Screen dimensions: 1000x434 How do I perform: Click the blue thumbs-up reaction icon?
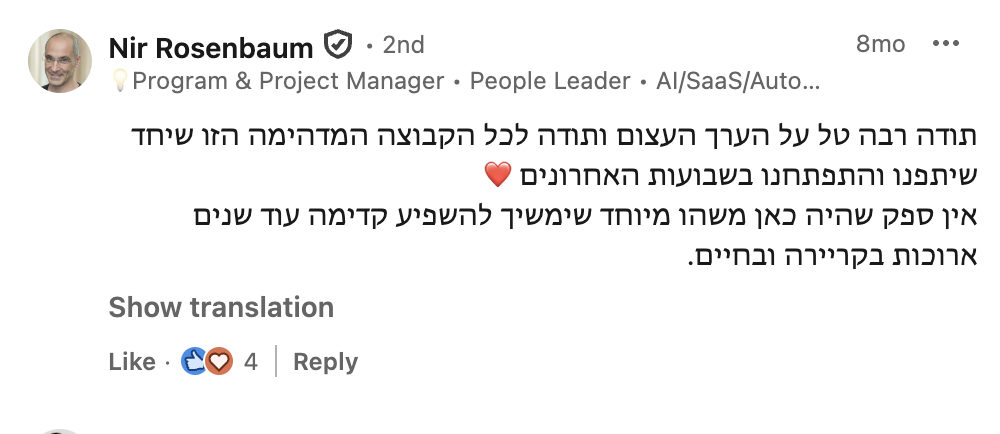click(194, 362)
